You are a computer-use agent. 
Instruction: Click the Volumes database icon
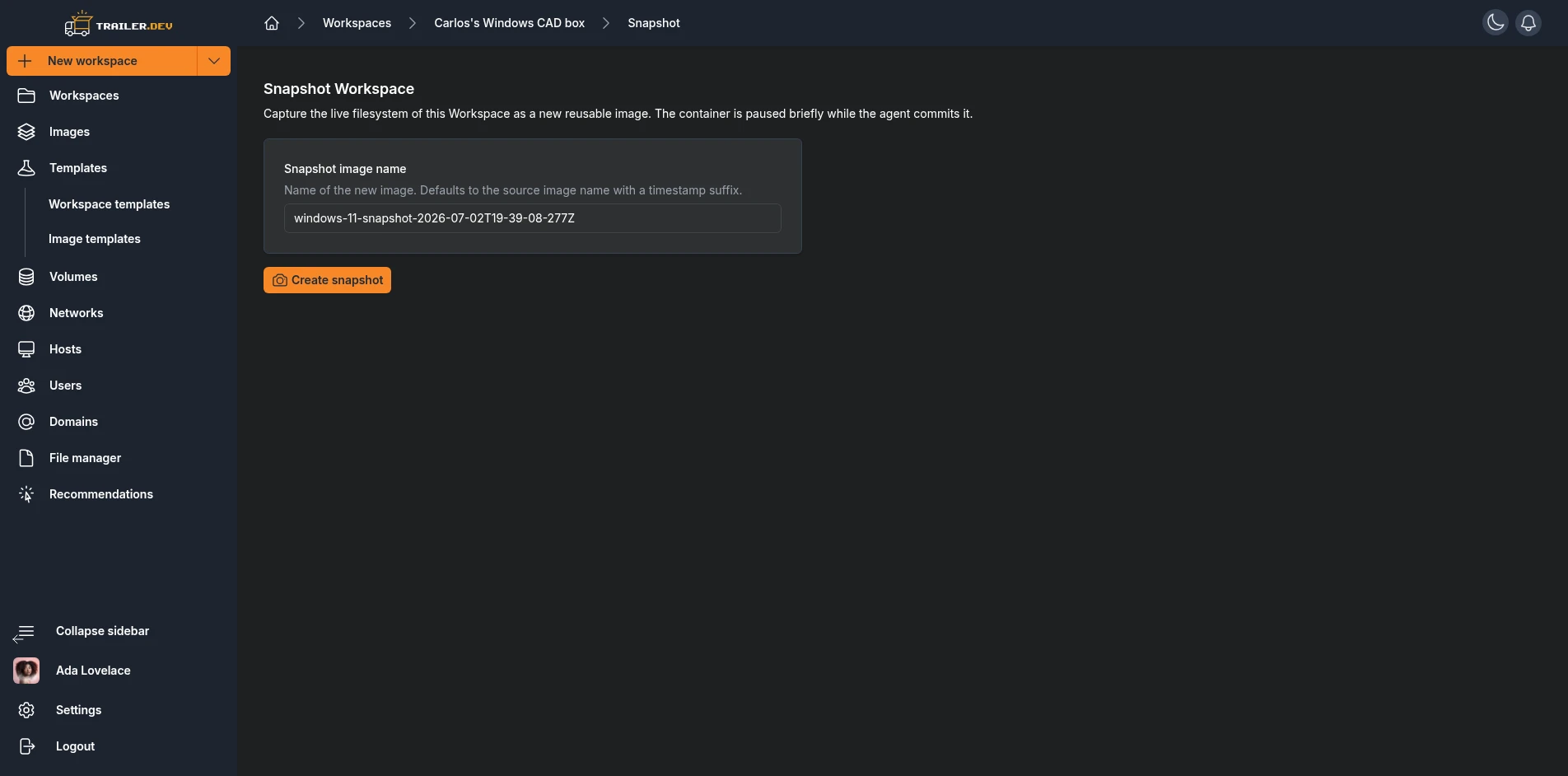tap(26, 277)
